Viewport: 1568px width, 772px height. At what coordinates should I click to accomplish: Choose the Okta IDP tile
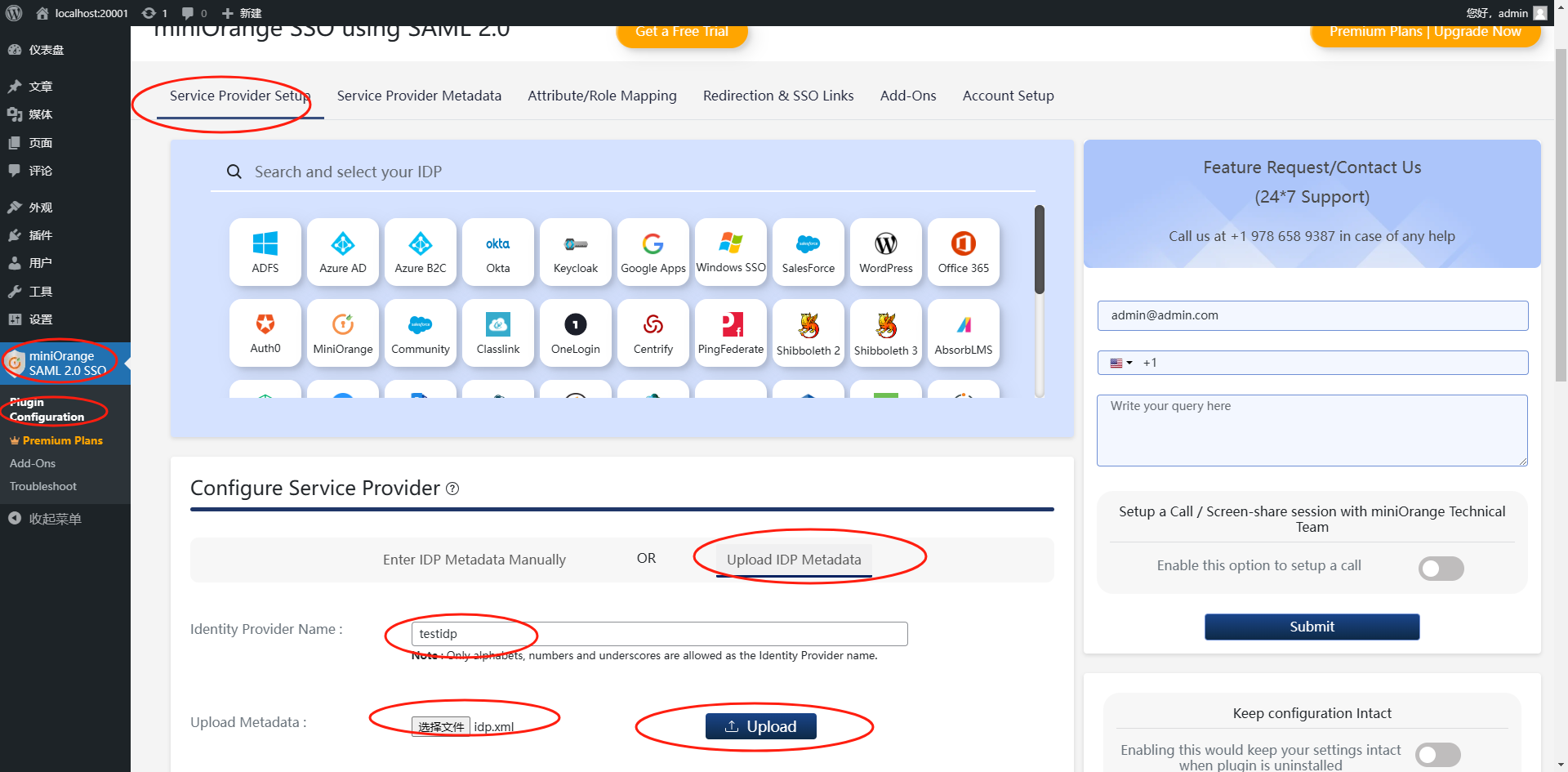(497, 252)
